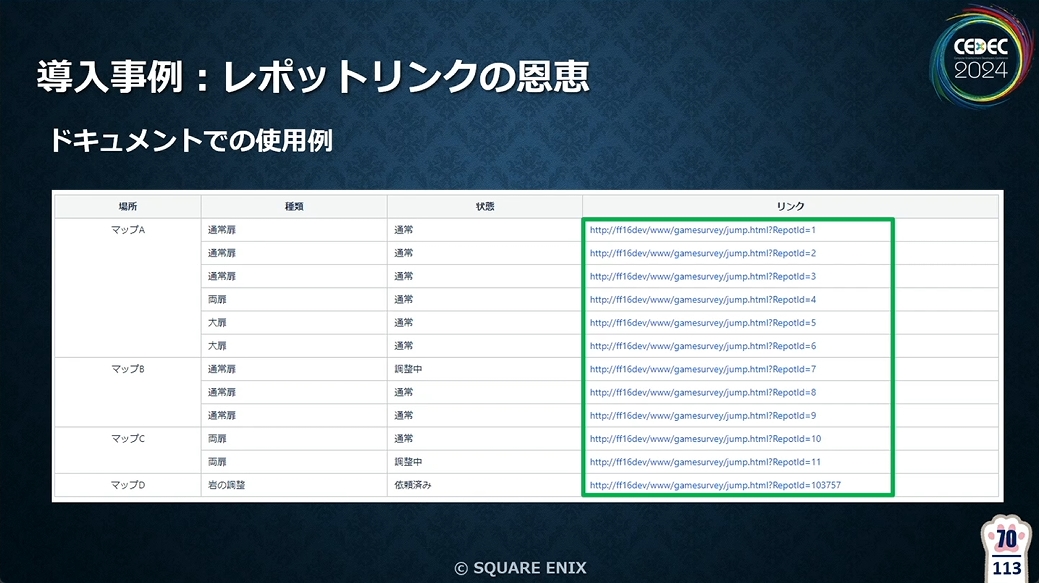Screen dimensions: 1039x583
Task: Open the RepotId=8 link
Action: point(702,392)
